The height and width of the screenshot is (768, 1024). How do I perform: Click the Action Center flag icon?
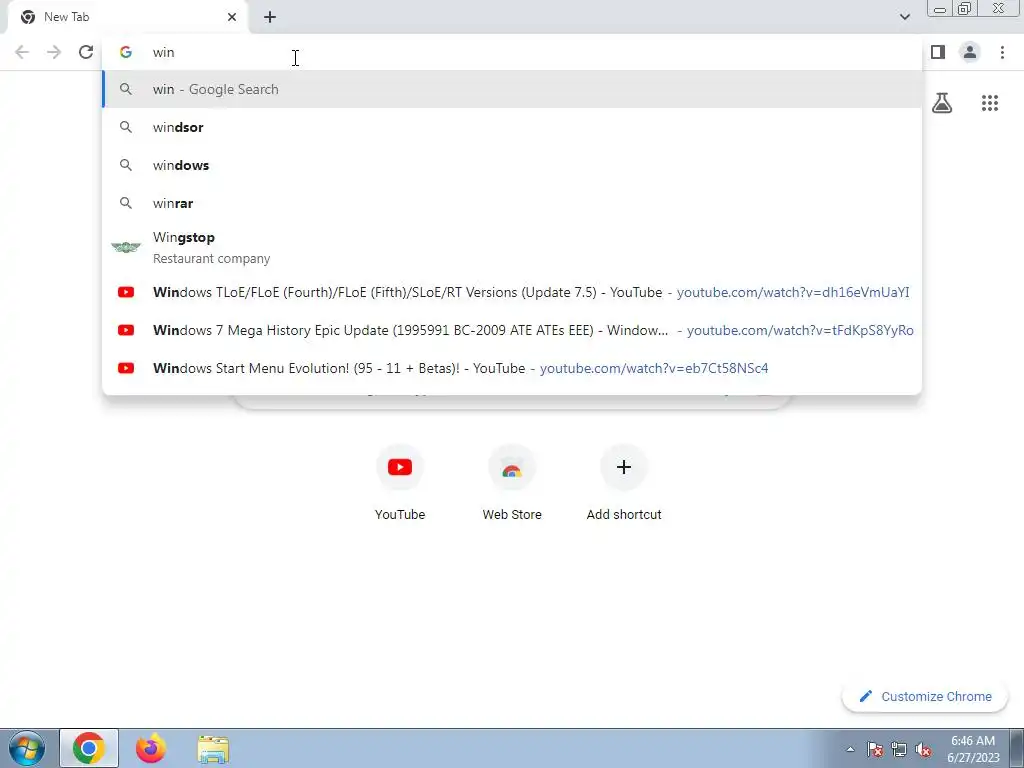[875, 749]
